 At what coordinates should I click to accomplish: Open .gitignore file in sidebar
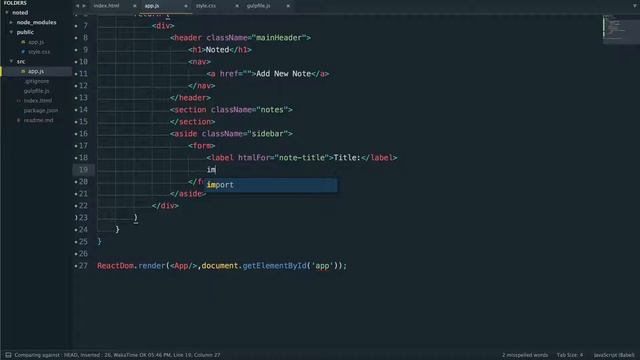point(36,81)
